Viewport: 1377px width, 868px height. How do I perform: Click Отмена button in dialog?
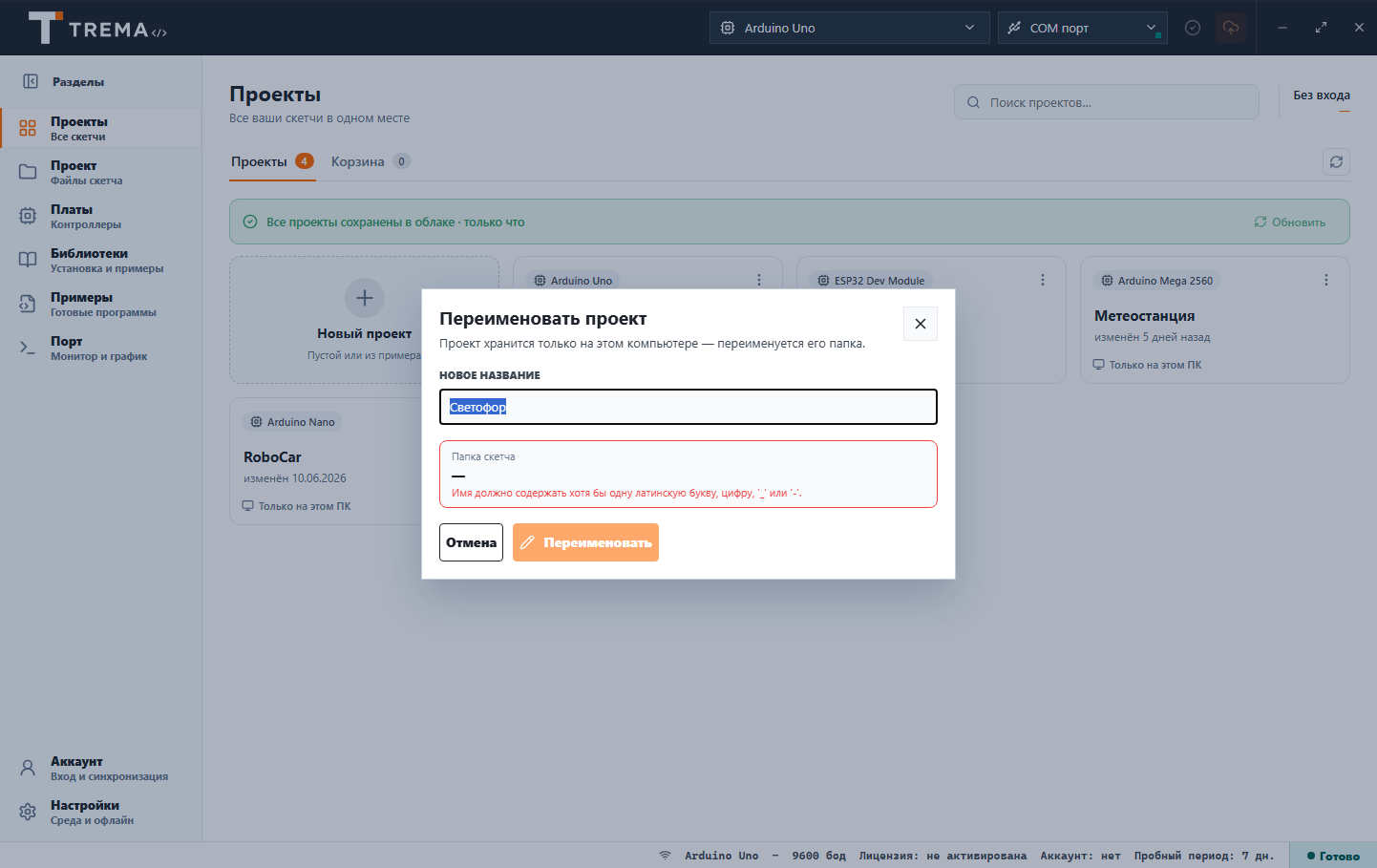pyautogui.click(x=471, y=542)
